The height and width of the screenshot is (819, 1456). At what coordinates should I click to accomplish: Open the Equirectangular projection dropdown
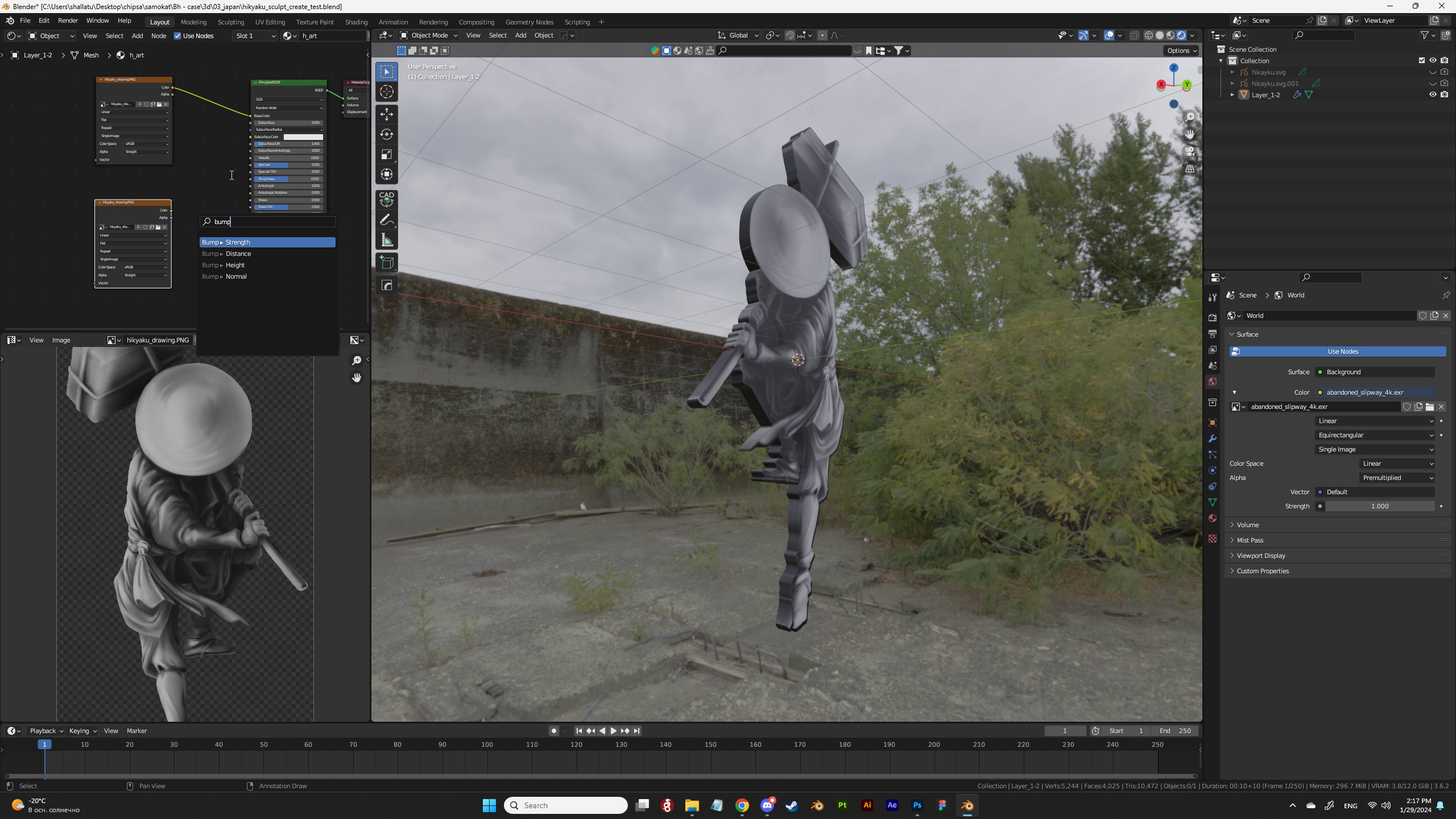[1374, 435]
